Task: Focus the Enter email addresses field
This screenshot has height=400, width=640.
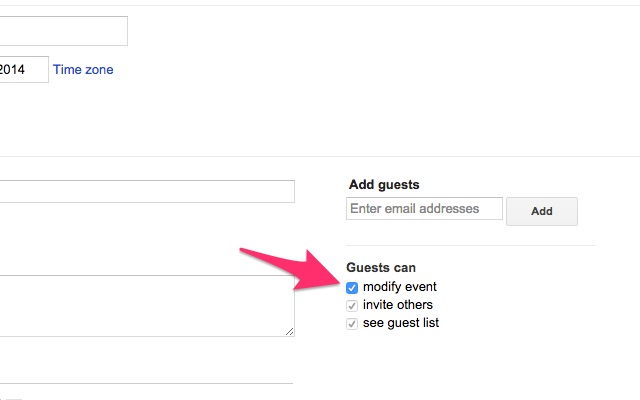Action: [x=423, y=209]
